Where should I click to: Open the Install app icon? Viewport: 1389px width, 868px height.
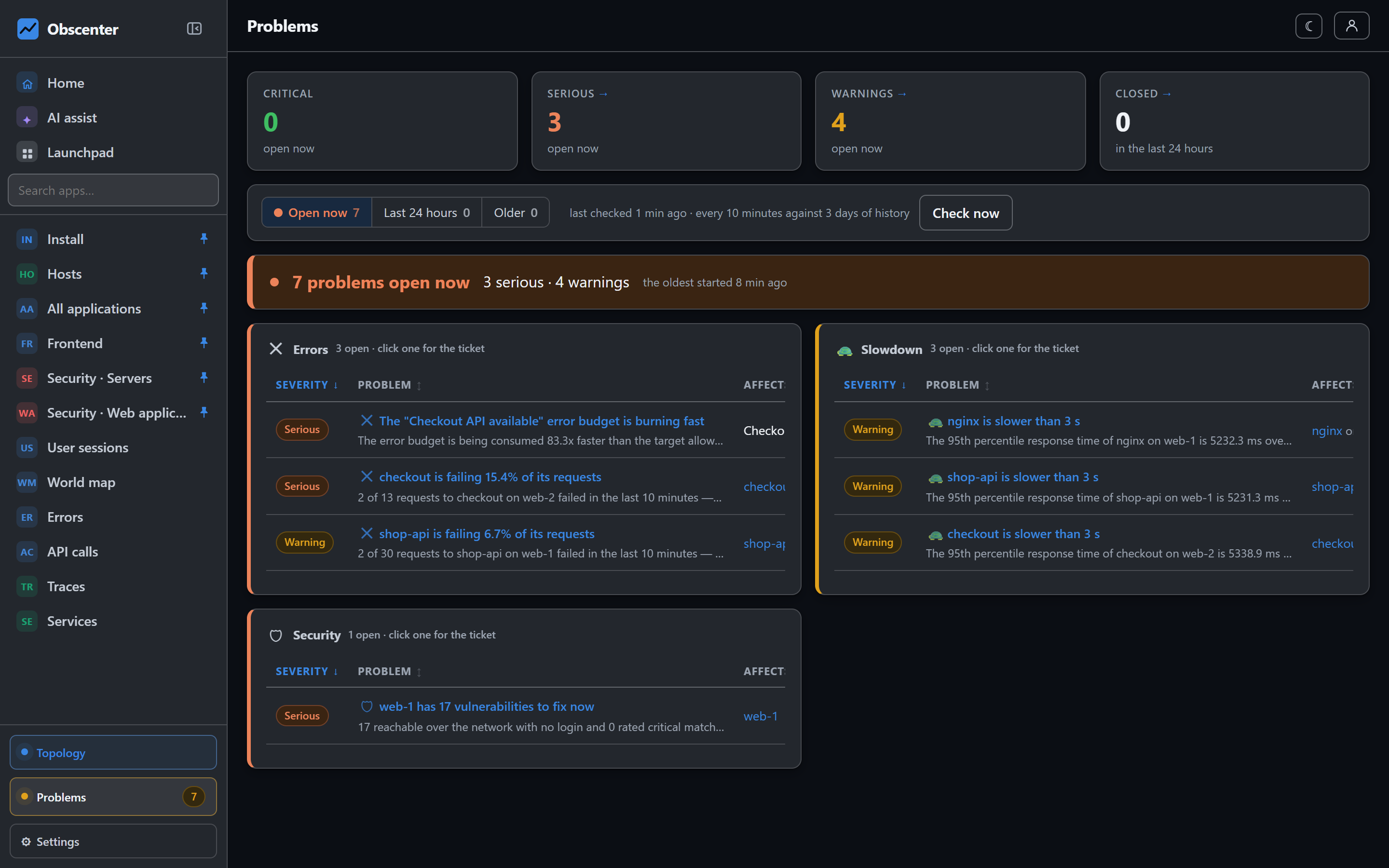[x=27, y=239]
